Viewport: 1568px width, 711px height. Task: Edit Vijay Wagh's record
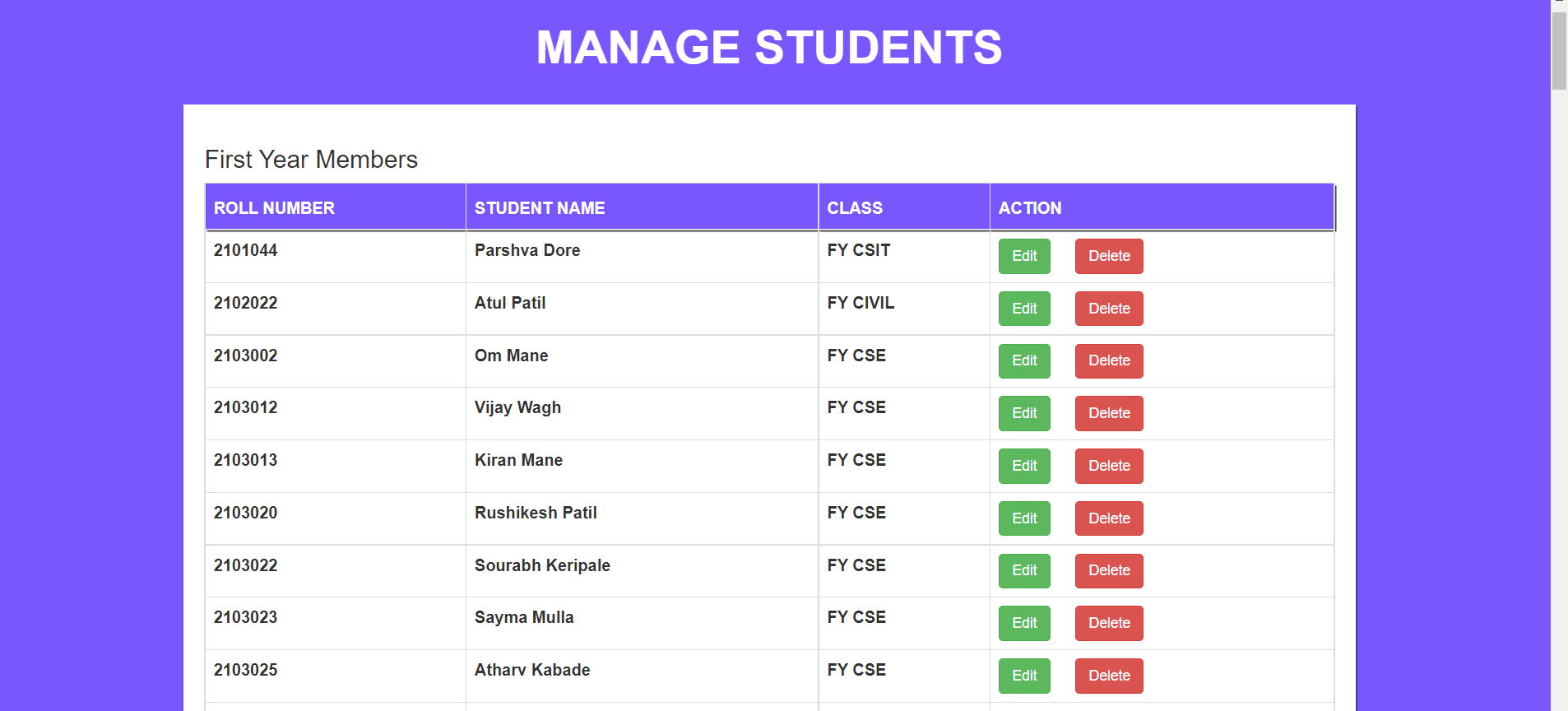pos(1023,413)
